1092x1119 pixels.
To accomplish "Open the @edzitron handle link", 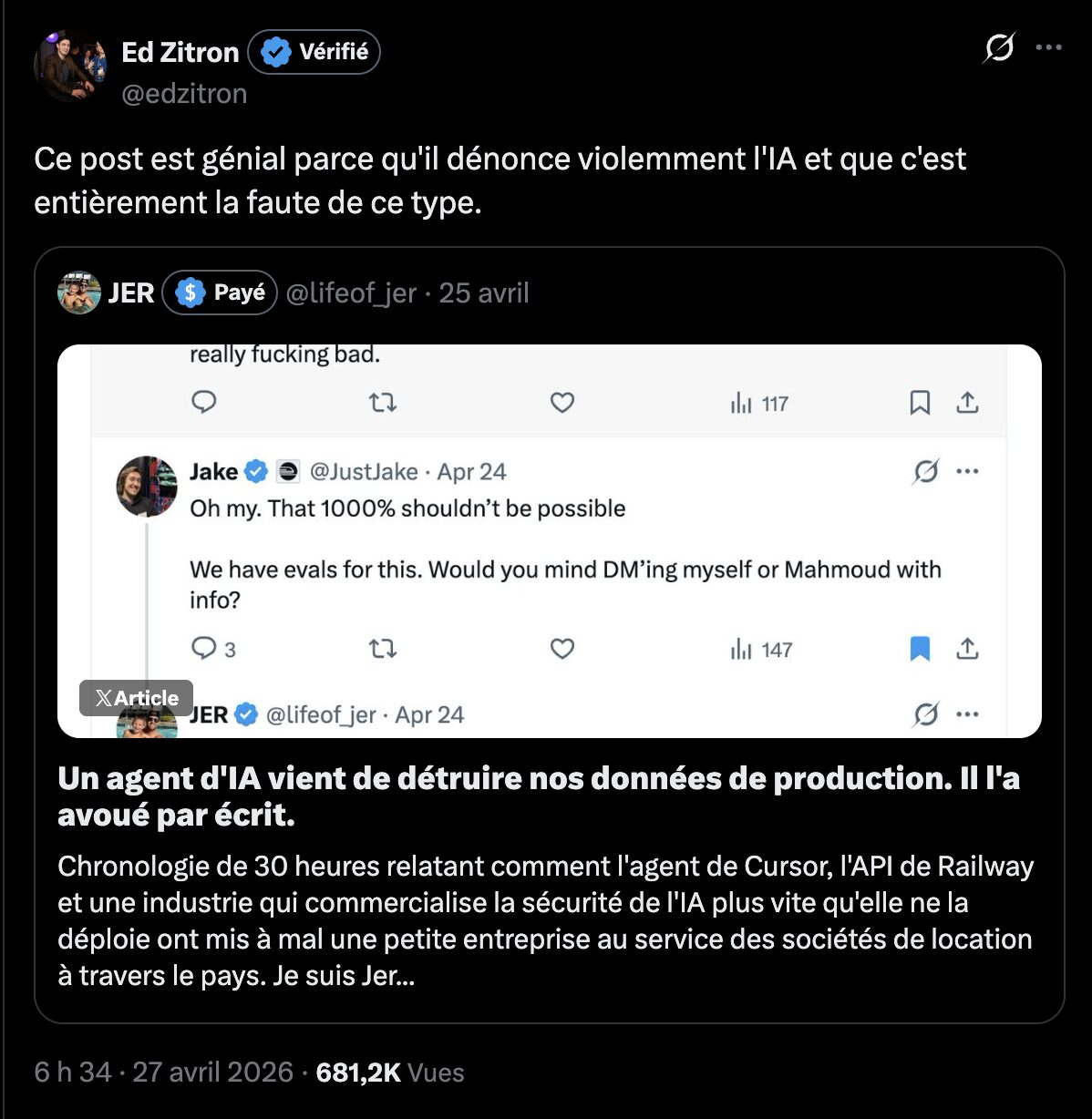I will (x=184, y=94).
